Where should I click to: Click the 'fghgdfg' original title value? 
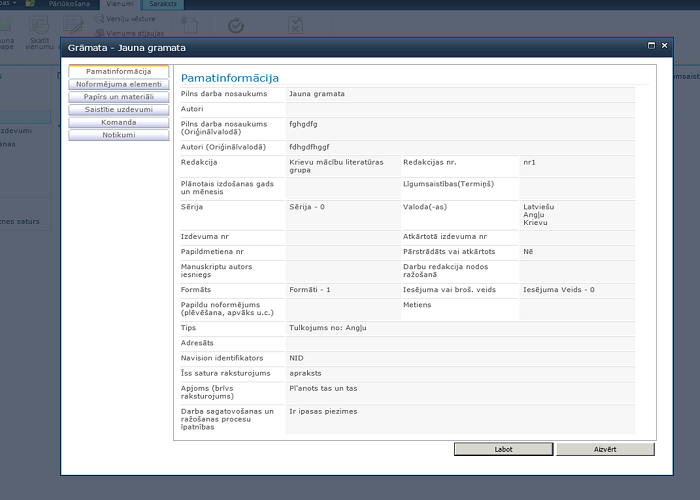303,124
